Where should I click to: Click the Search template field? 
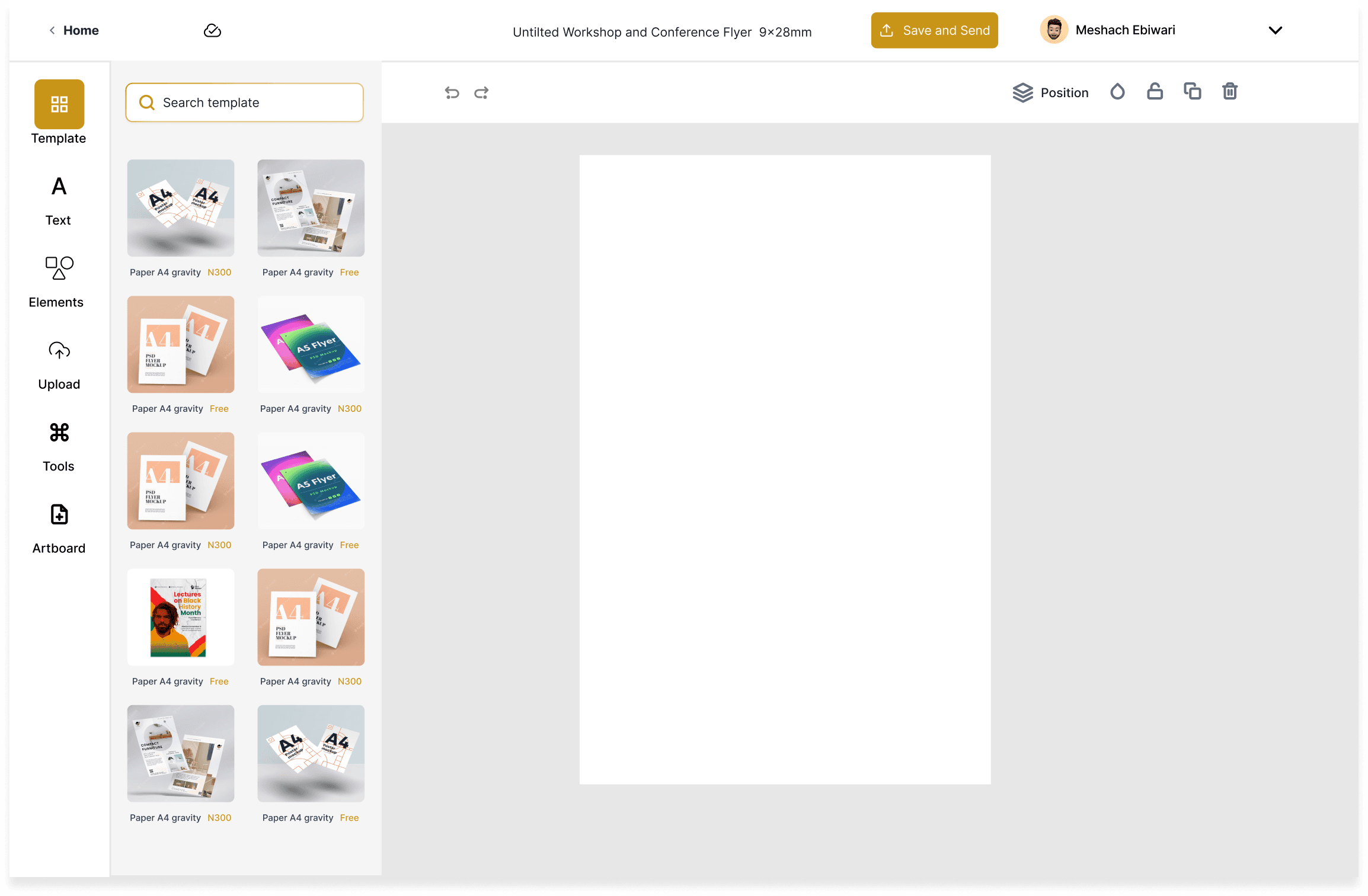[x=244, y=103]
